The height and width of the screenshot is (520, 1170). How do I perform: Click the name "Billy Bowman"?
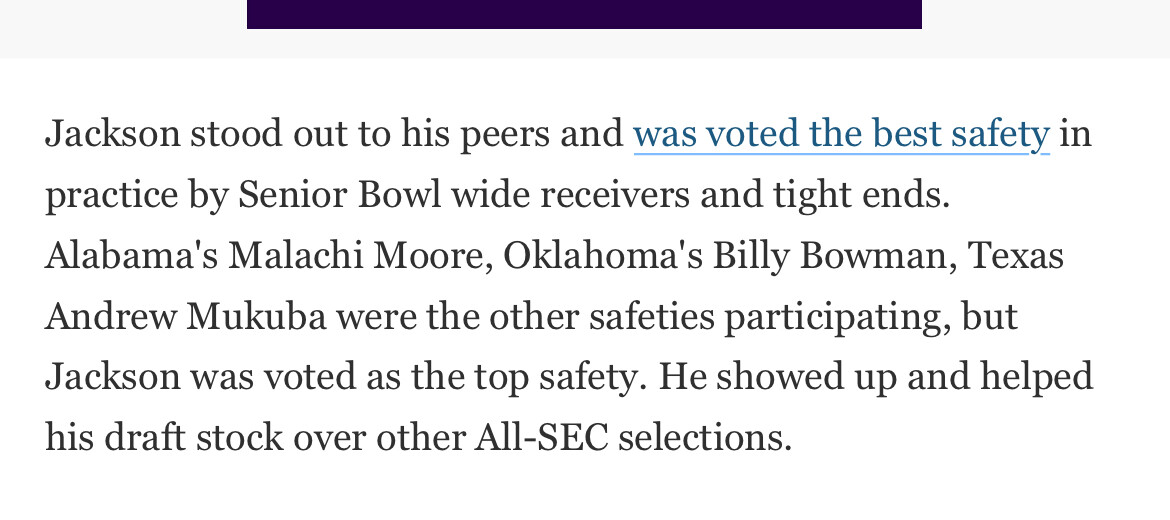click(829, 256)
